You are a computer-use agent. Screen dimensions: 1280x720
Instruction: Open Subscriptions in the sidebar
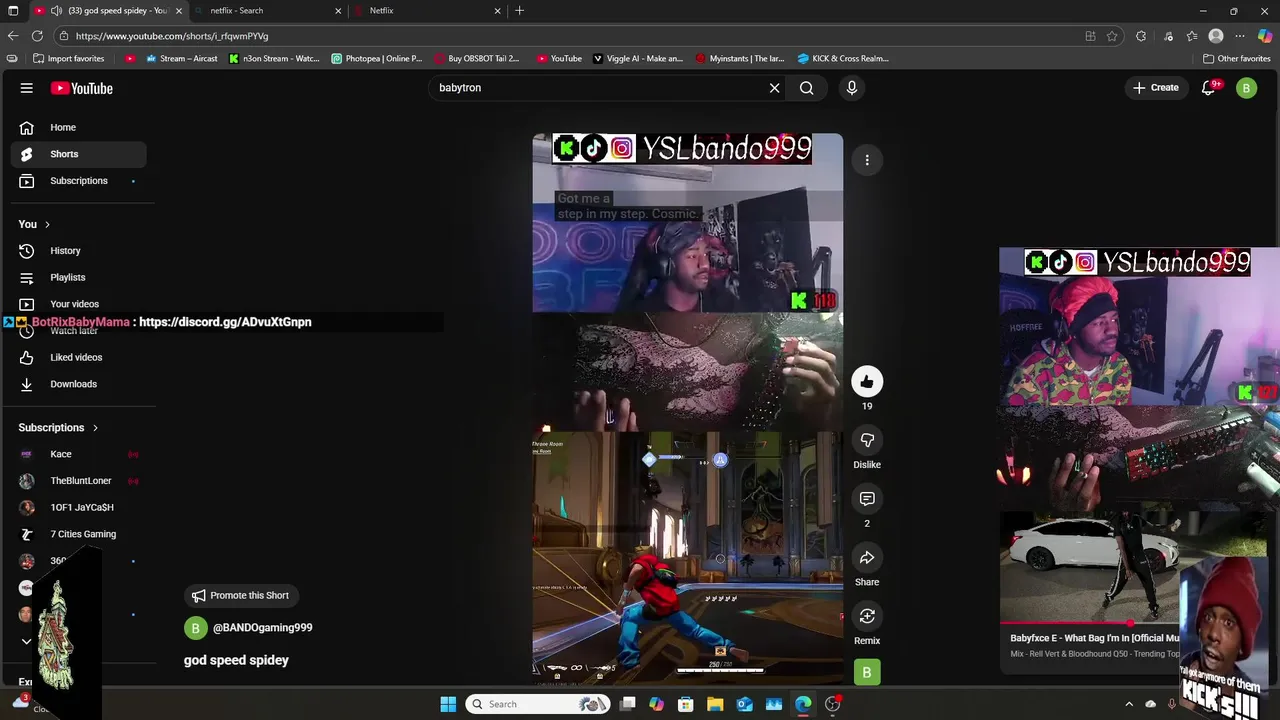(x=78, y=181)
